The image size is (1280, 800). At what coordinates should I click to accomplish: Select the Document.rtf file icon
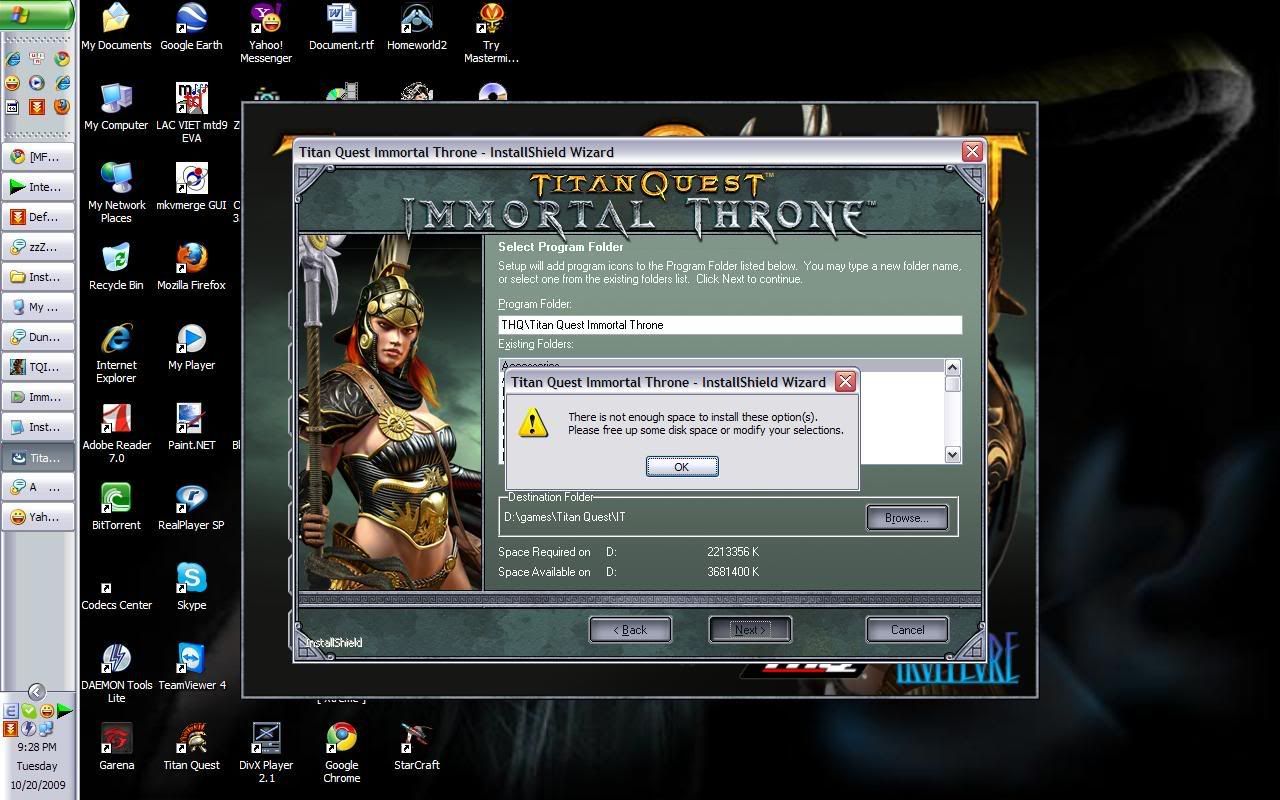tap(341, 27)
